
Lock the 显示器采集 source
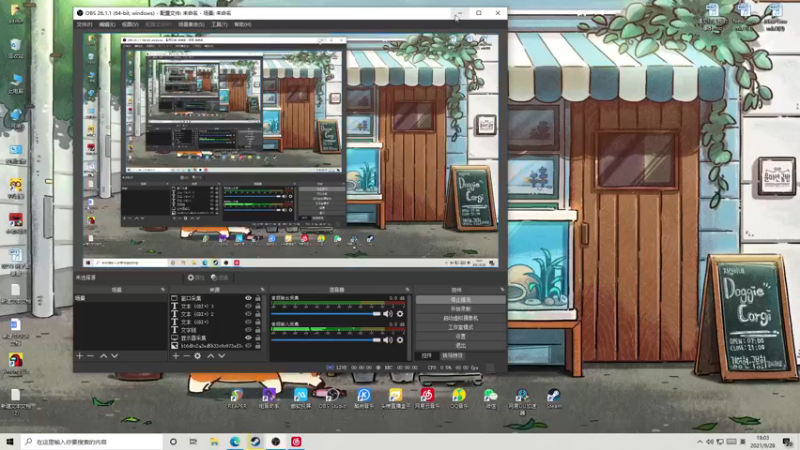(x=258, y=338)
